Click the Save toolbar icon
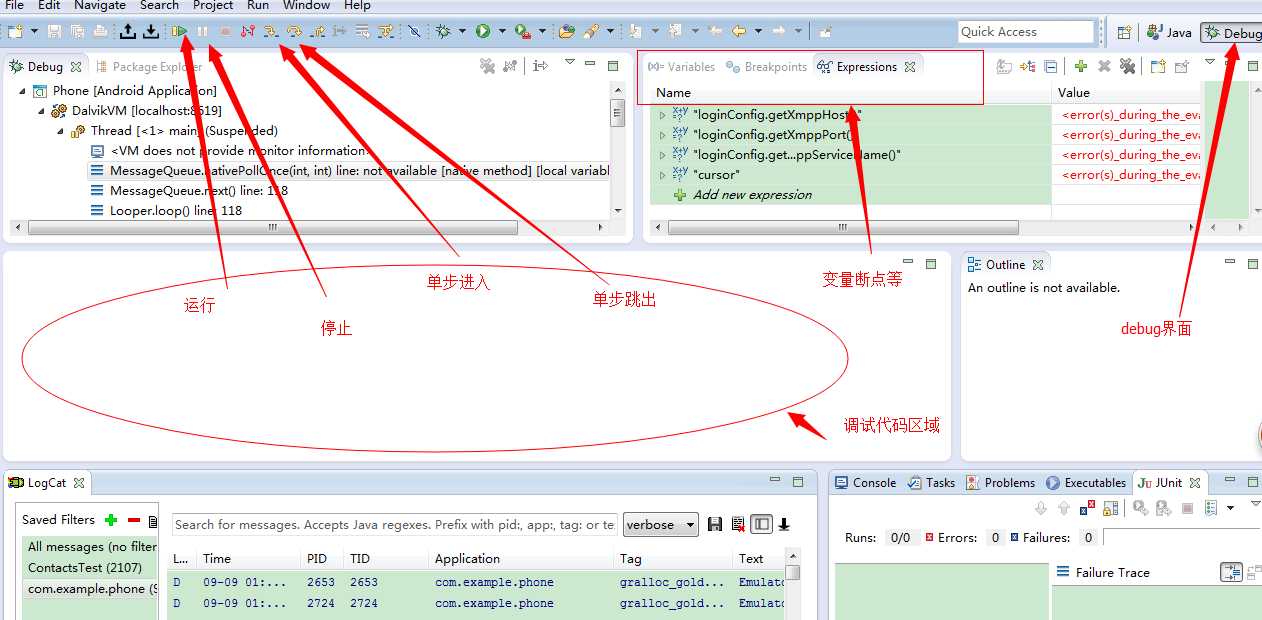The height and width of the screenshot is (620, 1262). tap(54, 32)
